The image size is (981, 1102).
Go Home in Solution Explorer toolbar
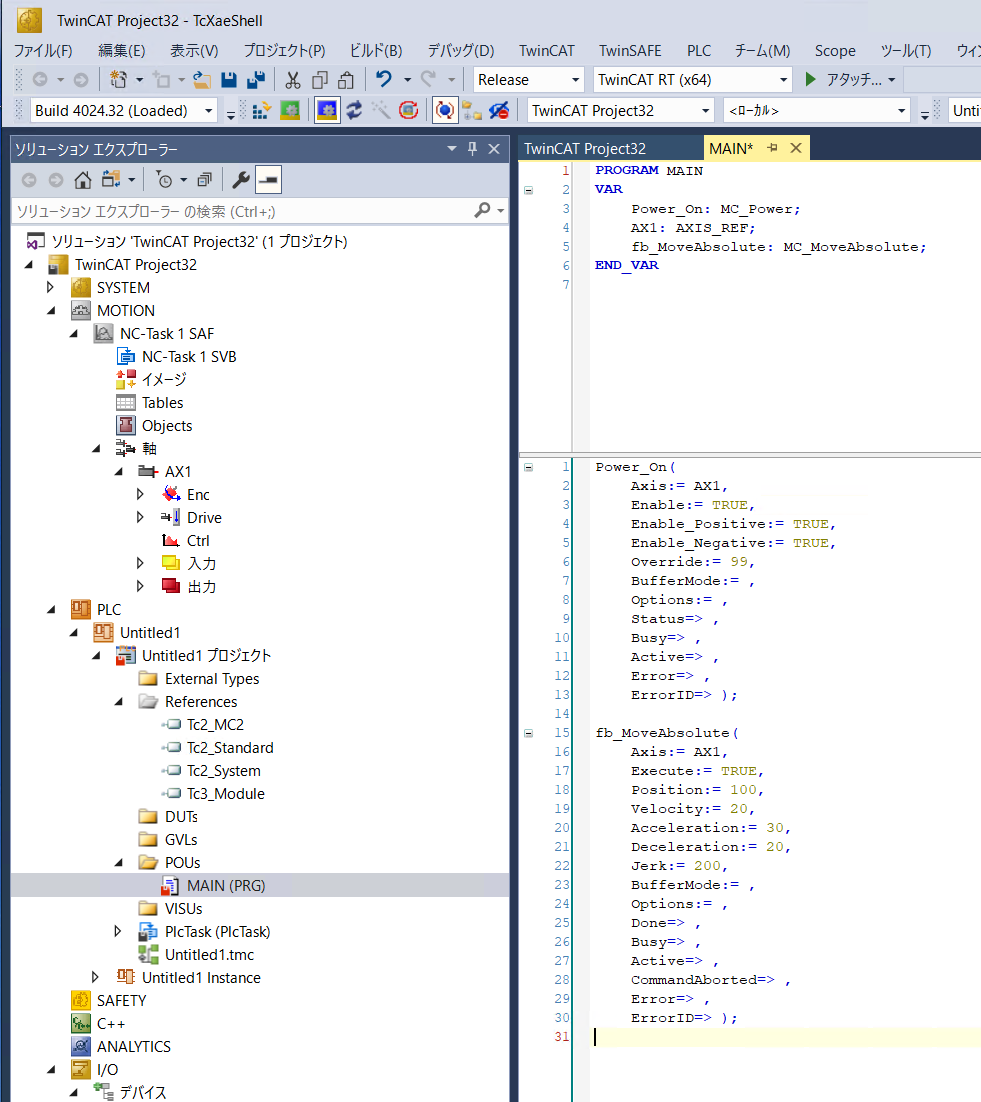tap(83, 180)
